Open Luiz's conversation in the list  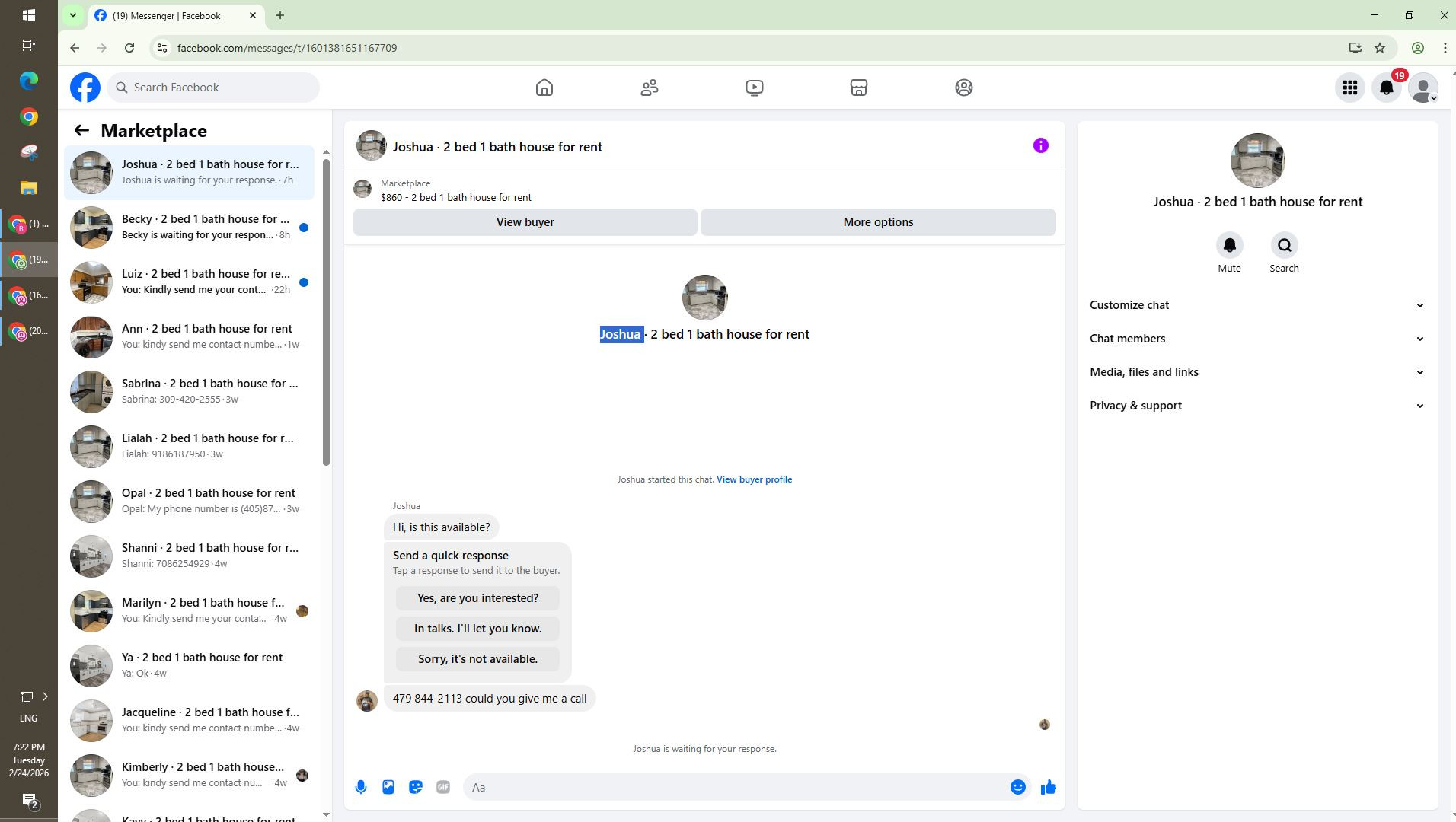pos(189,282)
